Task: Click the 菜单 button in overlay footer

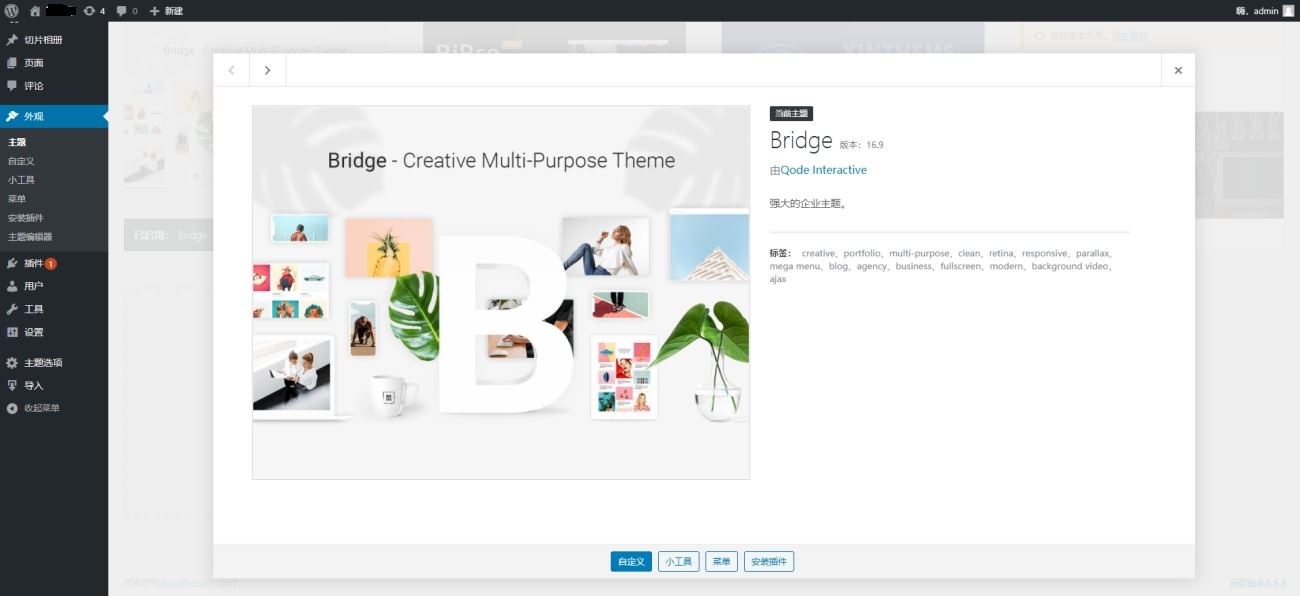Action: 722,562
